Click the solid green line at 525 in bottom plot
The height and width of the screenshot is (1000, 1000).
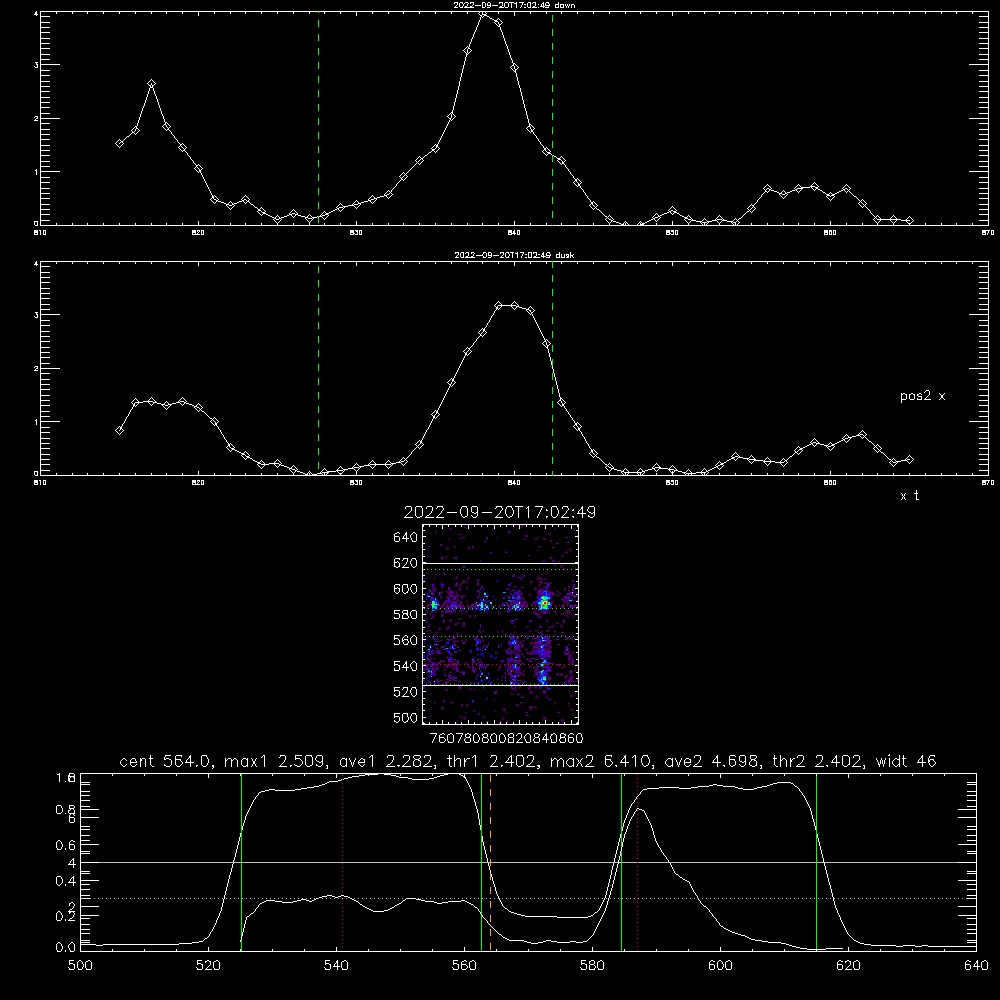point(241,862)
